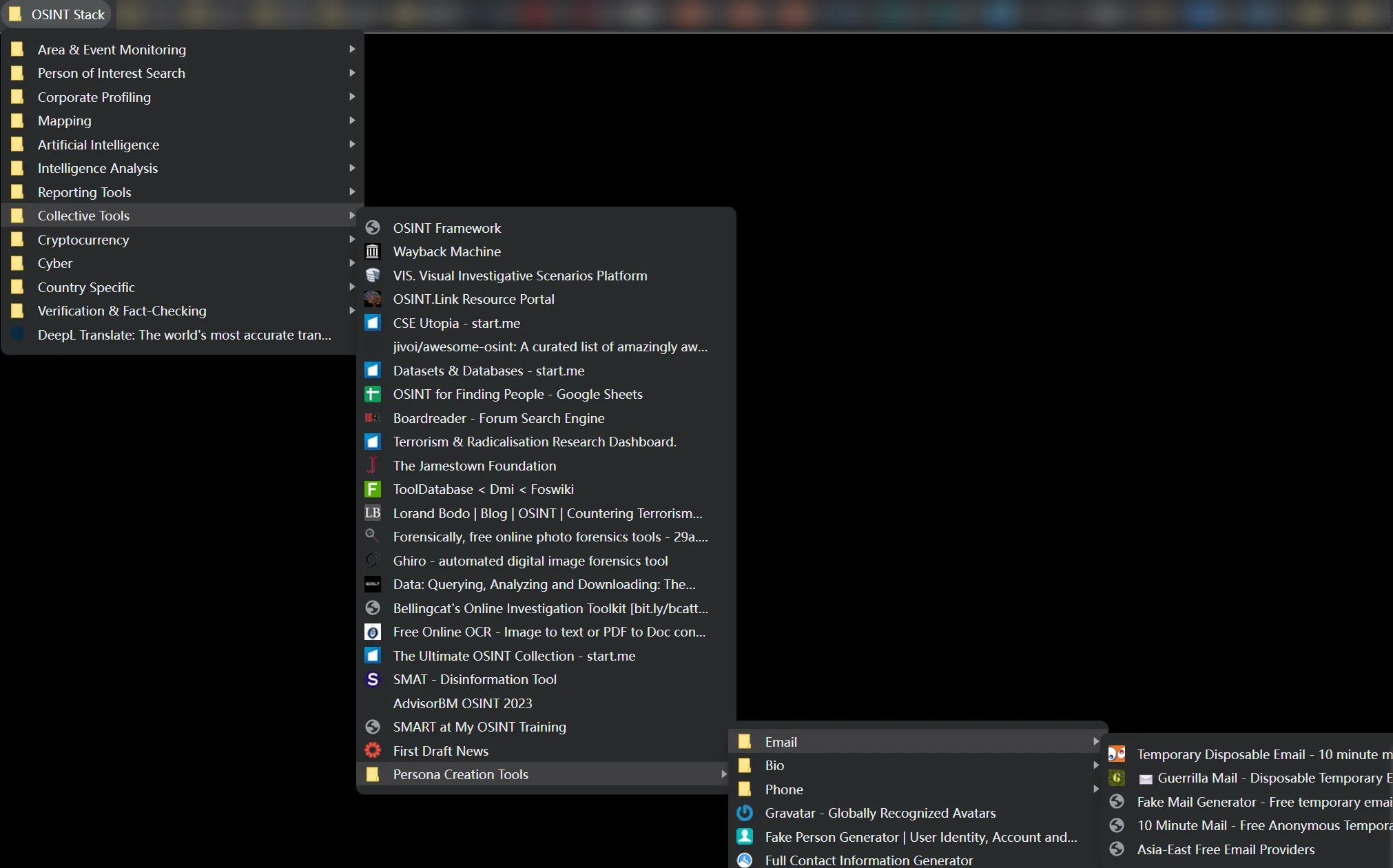1393x868 pixels.
Task: Open the Reporting Tools folder
Action: pos(183,192)
